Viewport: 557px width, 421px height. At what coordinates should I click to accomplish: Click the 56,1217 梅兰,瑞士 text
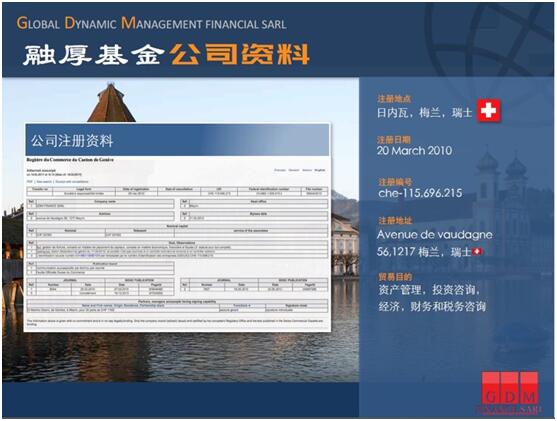pyautogui.click(x=424, y=252)
